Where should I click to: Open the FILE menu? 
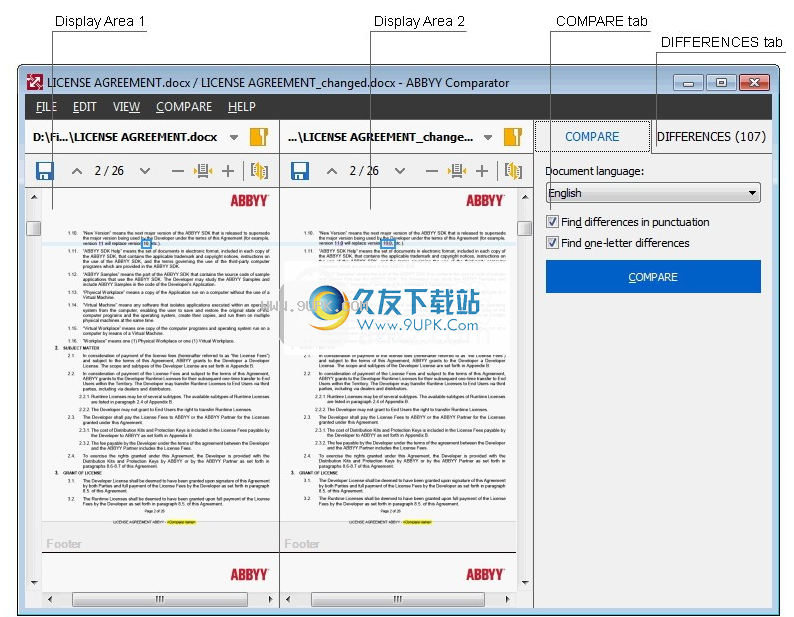coord(46,107)
